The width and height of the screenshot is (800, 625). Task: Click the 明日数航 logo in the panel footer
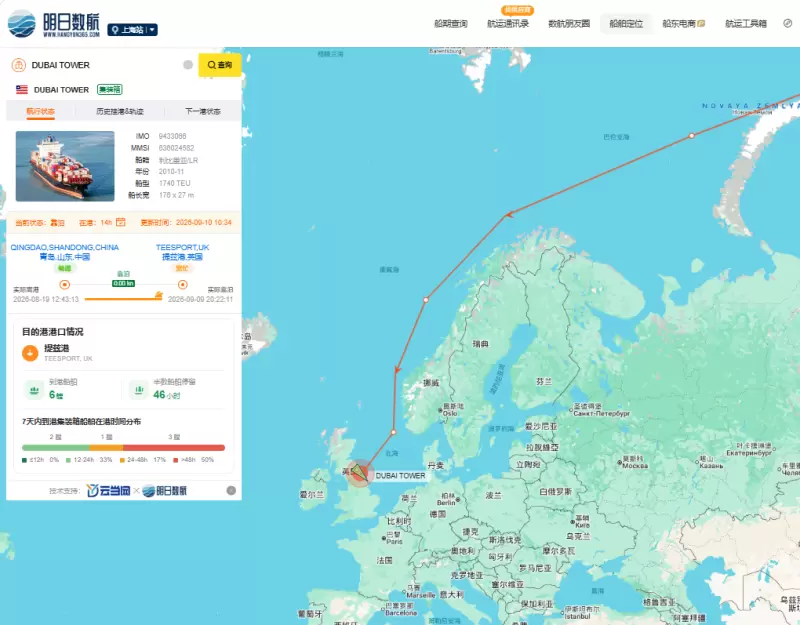tap(164, 491)
